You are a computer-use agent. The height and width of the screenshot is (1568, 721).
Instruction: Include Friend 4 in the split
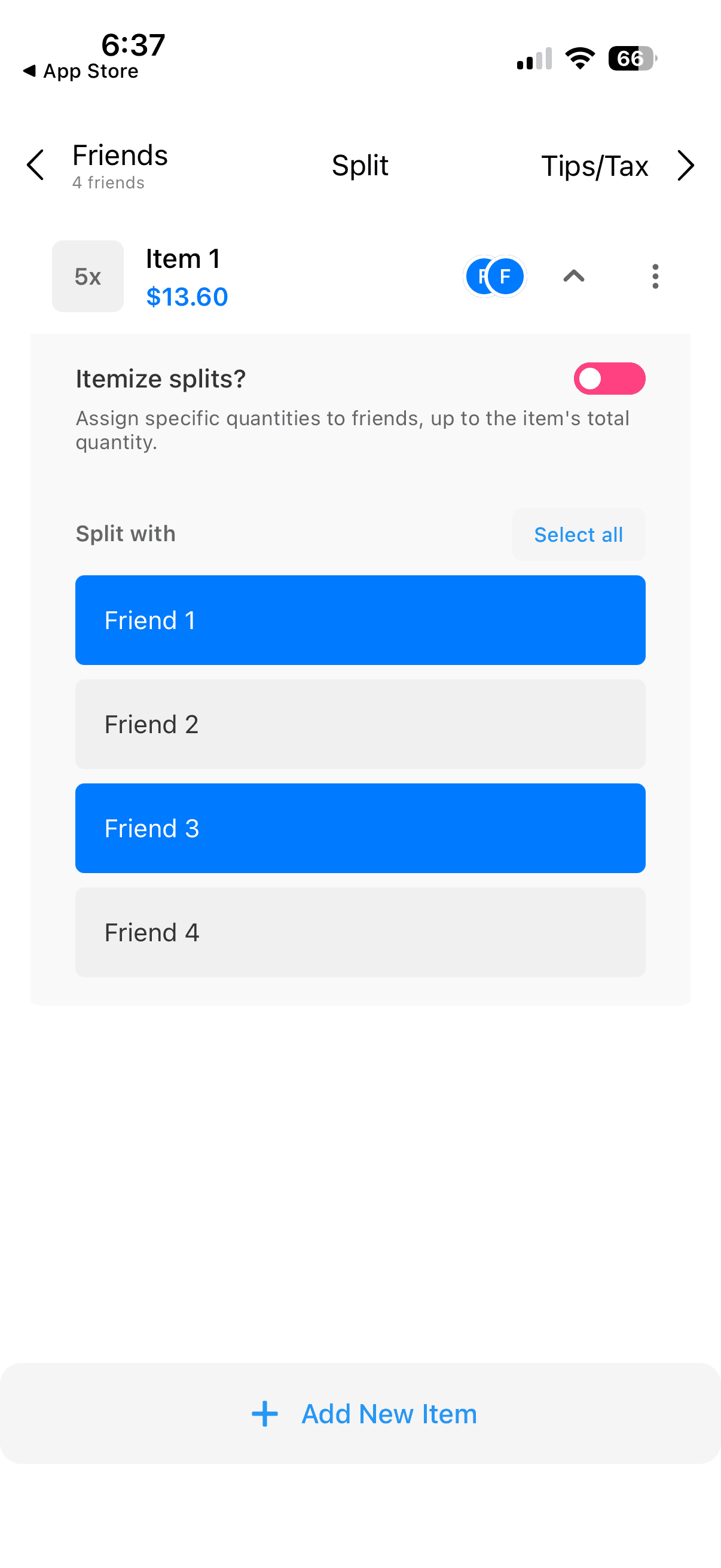pyautogui.click(x=360, y=932)
